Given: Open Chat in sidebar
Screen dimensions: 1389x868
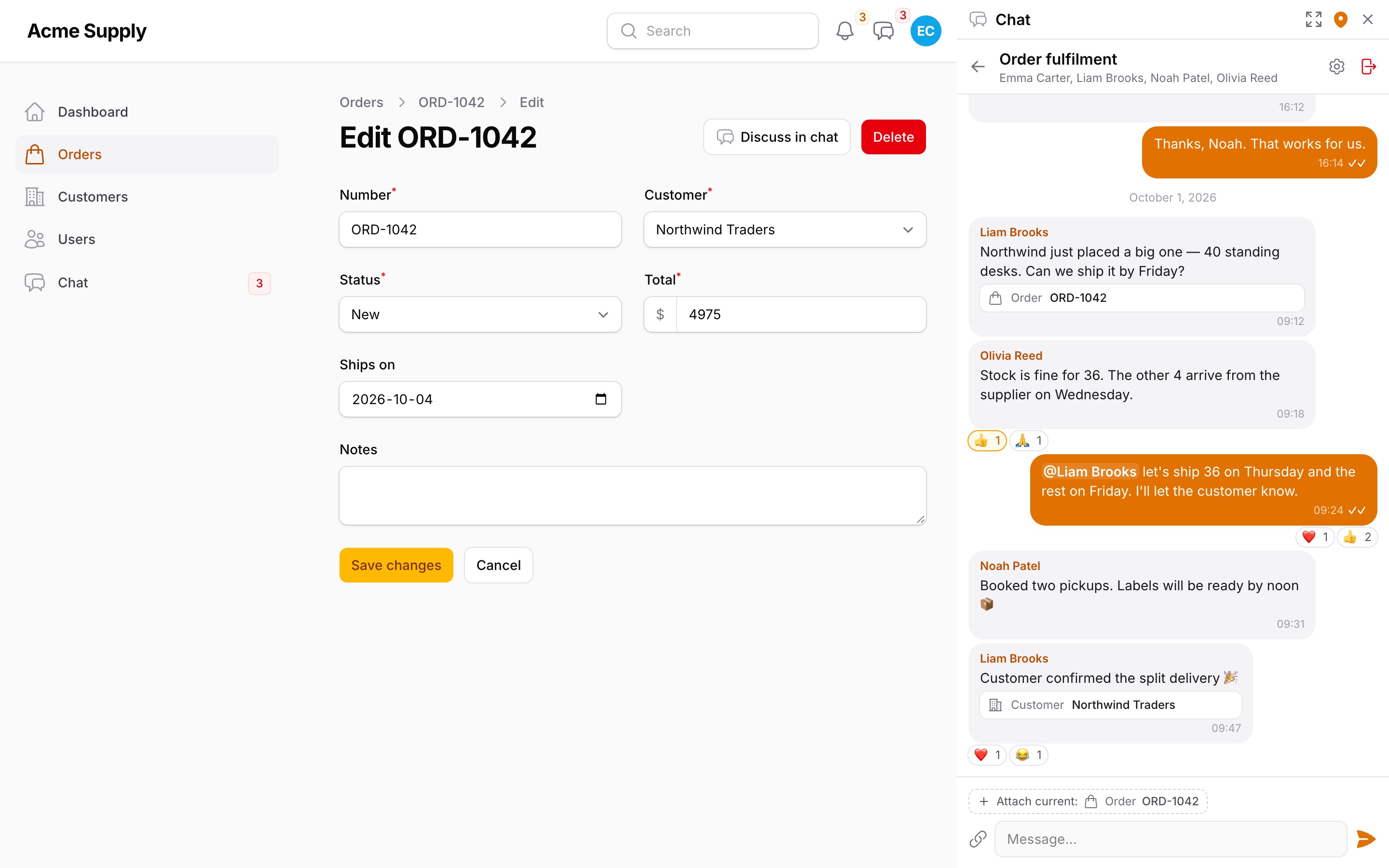Looking at the screenshot, I should pyautogui.click(x=147, y=283).
